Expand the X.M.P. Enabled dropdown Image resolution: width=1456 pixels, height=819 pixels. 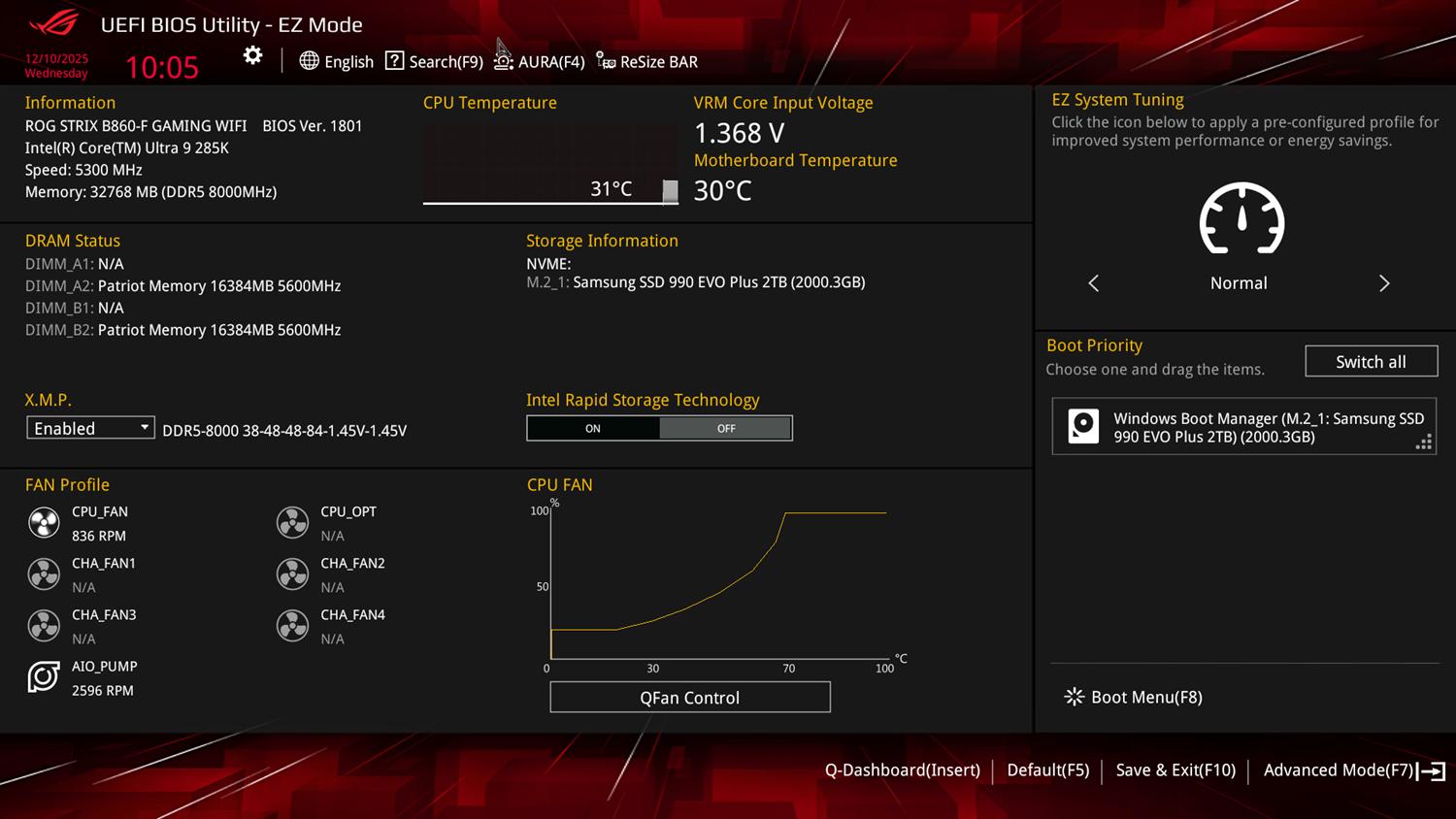pos(90,428)
